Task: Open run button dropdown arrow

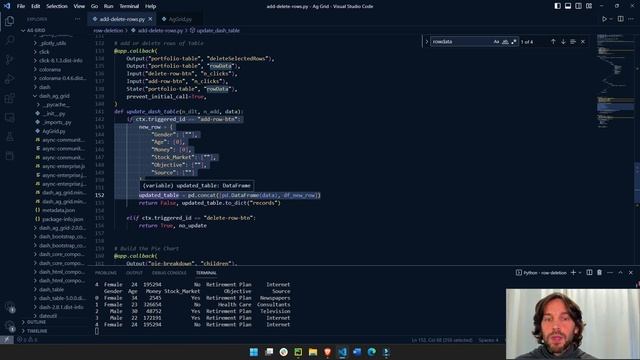Action: coord(611,19)
